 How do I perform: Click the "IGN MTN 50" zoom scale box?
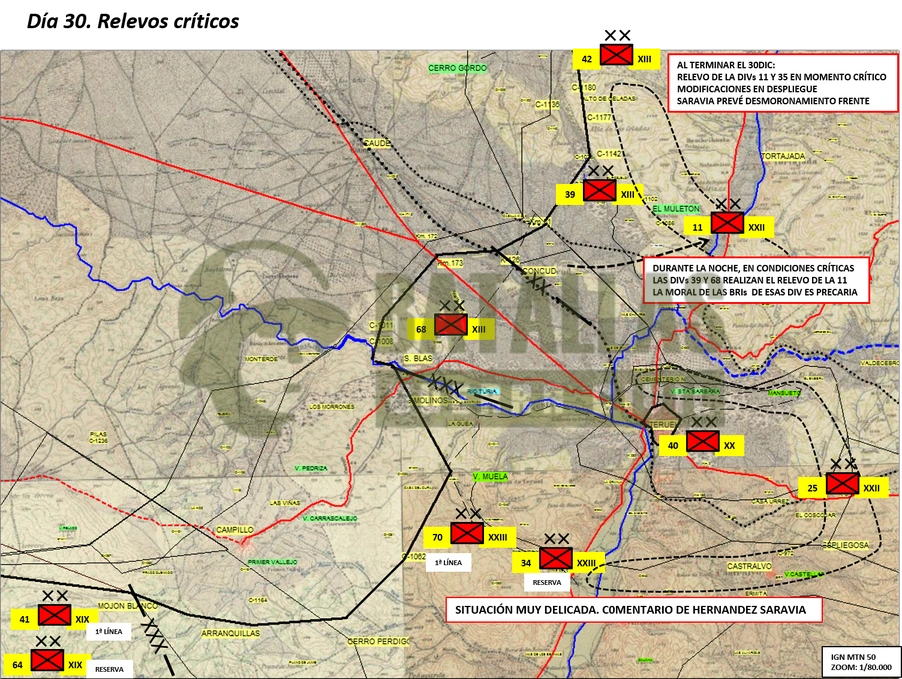[861, 662]
